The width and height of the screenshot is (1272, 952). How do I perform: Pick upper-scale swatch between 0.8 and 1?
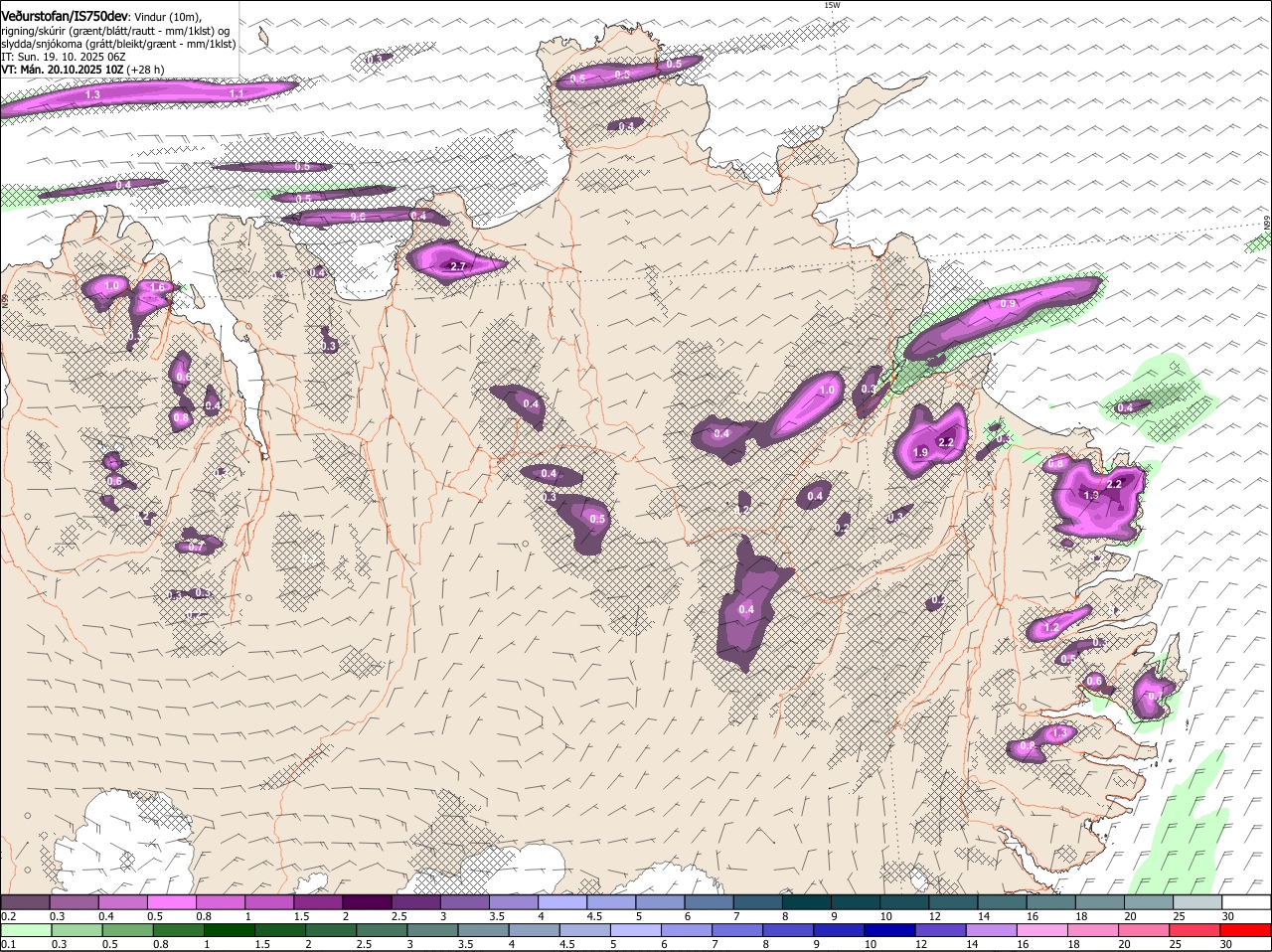221,902
